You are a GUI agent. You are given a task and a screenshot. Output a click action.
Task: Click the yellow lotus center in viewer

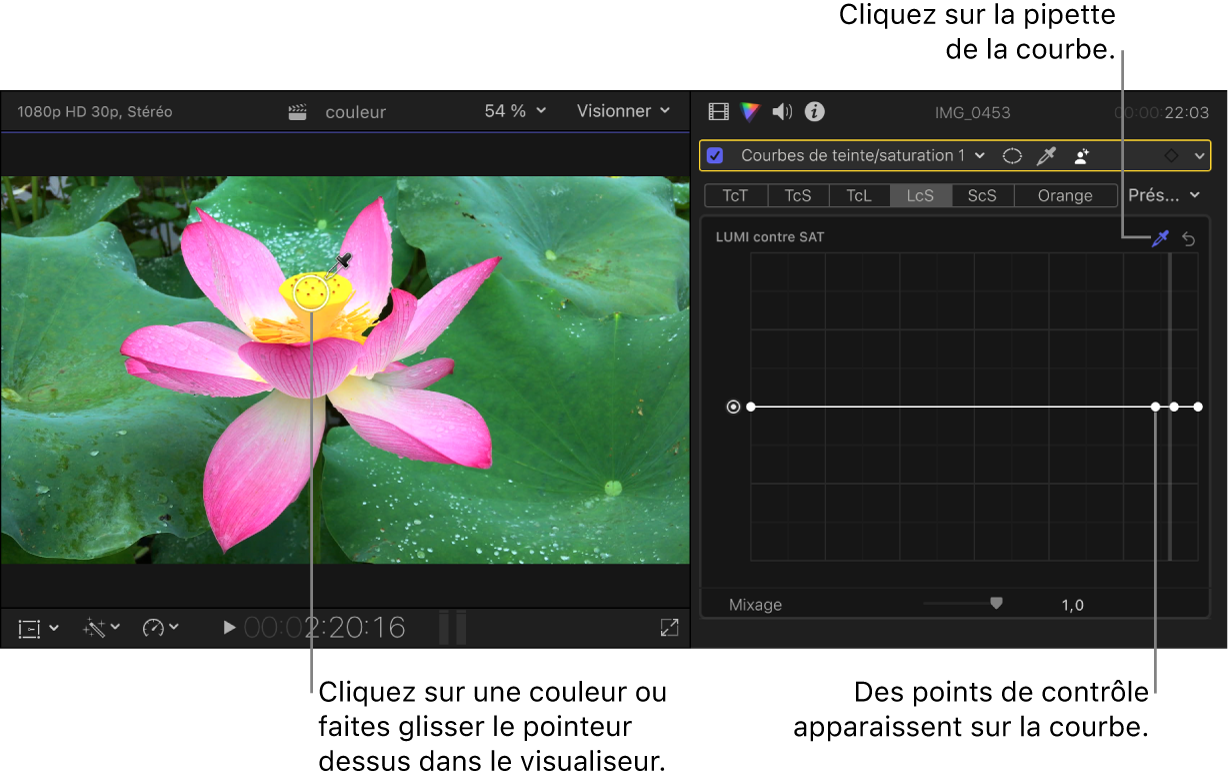[x=313, y=291]
